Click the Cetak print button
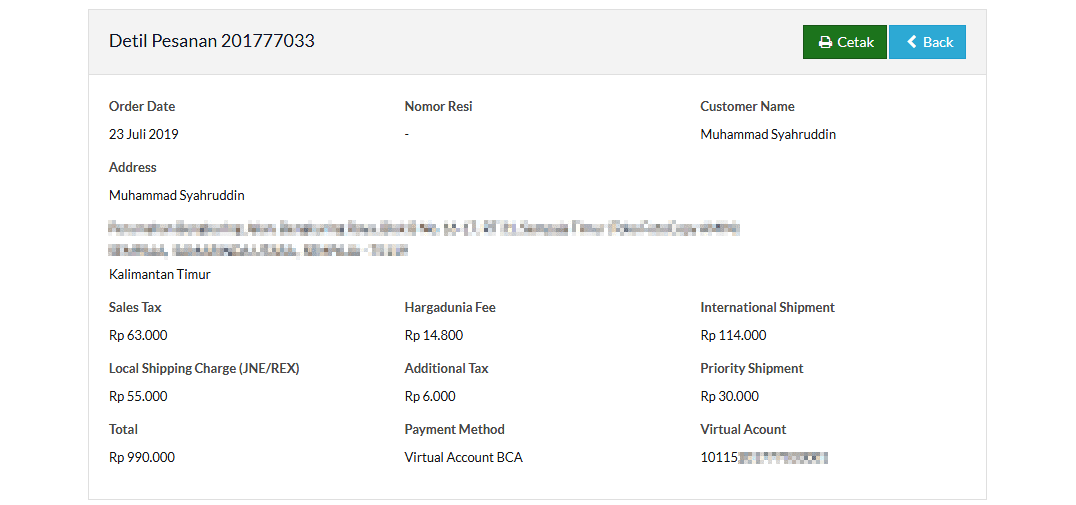This screenshot has width=1076, height=505. (845, 42)
